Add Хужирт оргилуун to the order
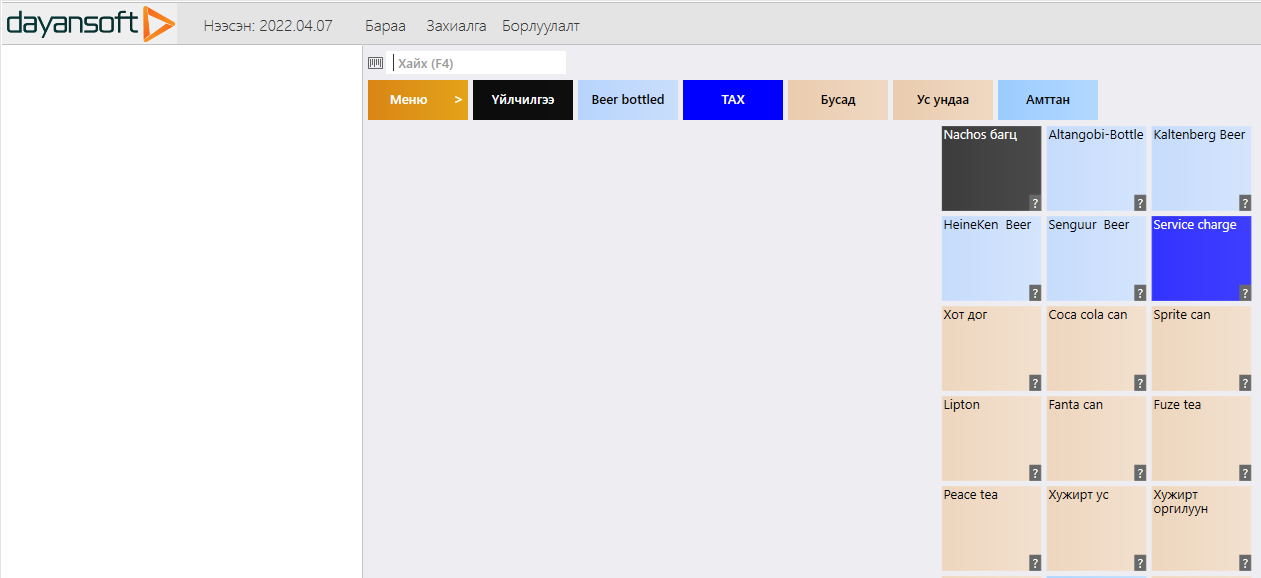Screen dimensions: 1261x578 1202,529
